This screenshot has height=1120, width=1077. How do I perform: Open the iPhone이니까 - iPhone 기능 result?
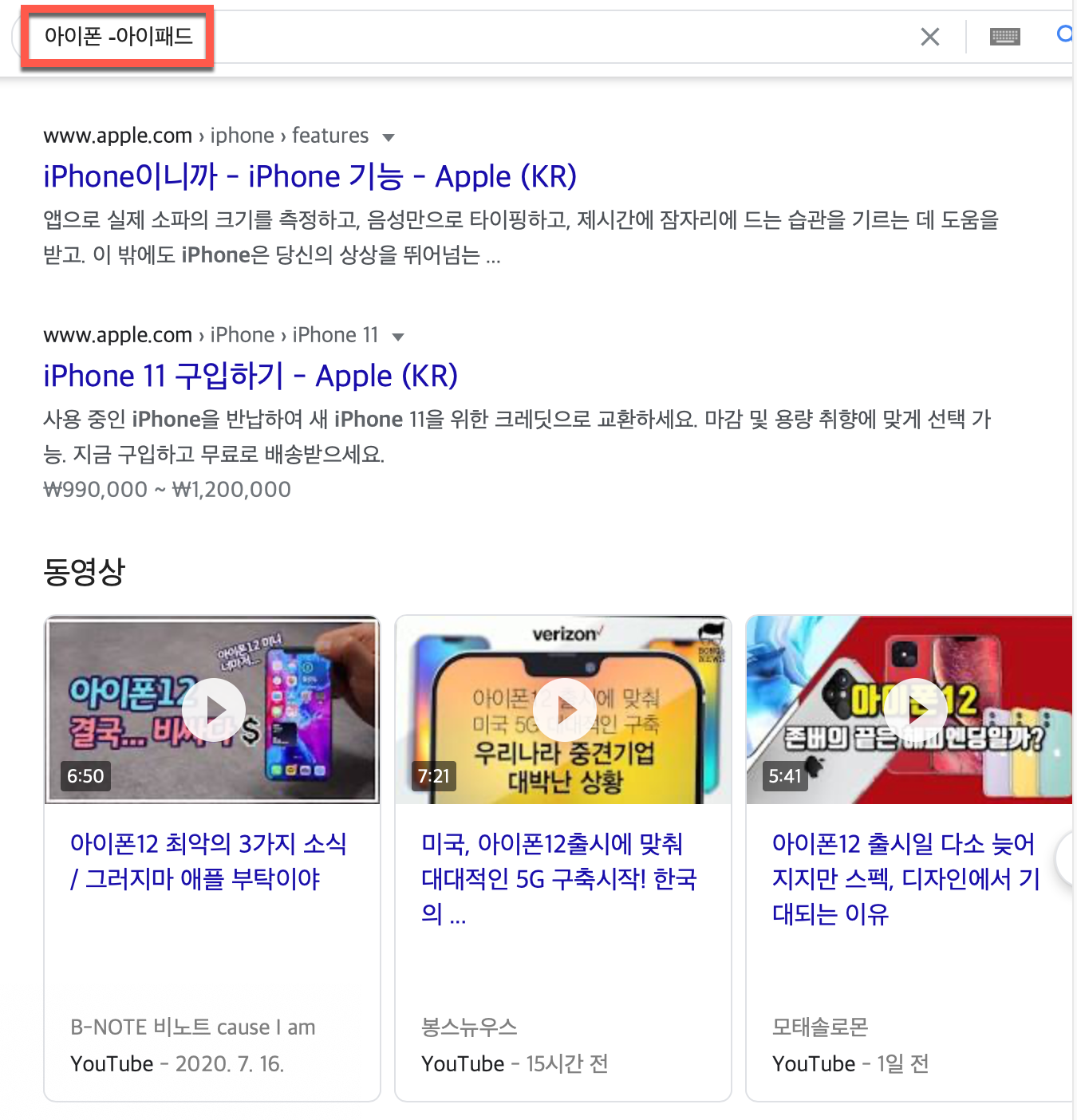pyautogui.click(x=310, y=176)
